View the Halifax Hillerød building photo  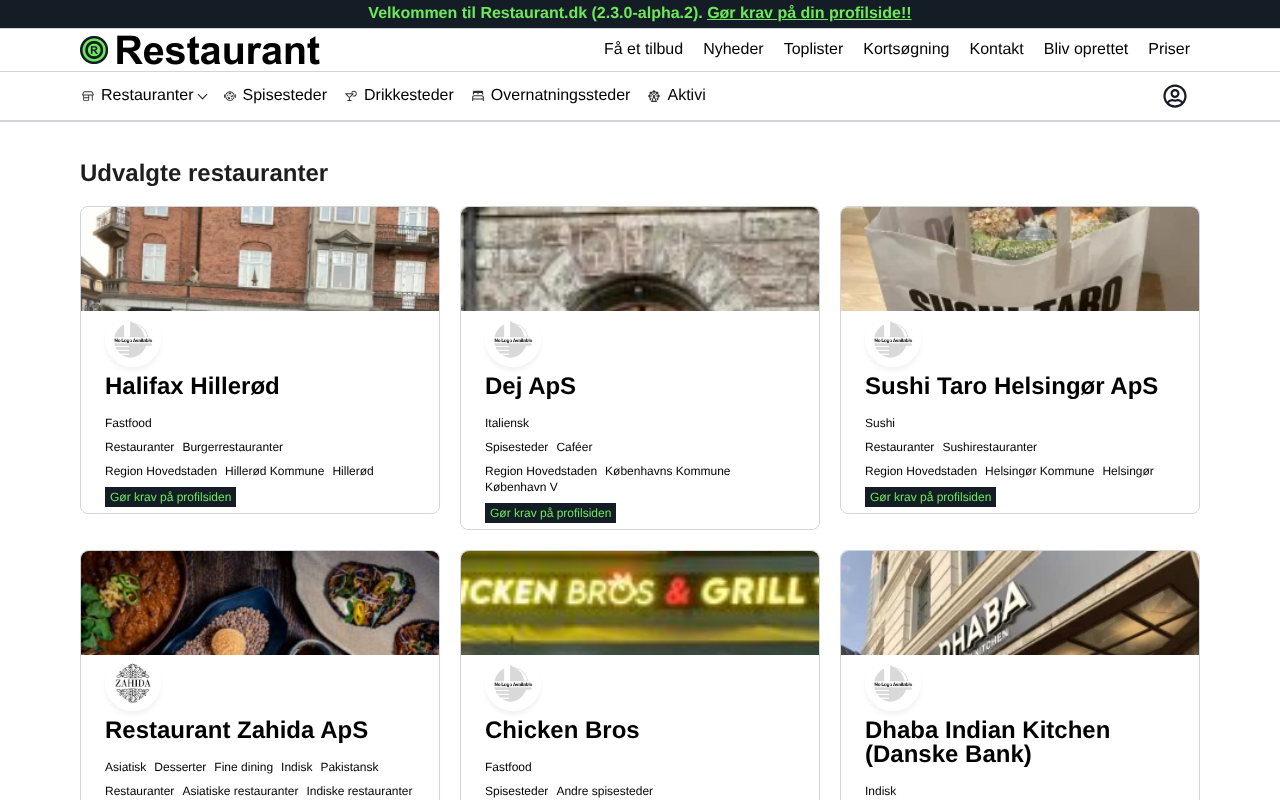pyautogui.click(x=260, y=259)
